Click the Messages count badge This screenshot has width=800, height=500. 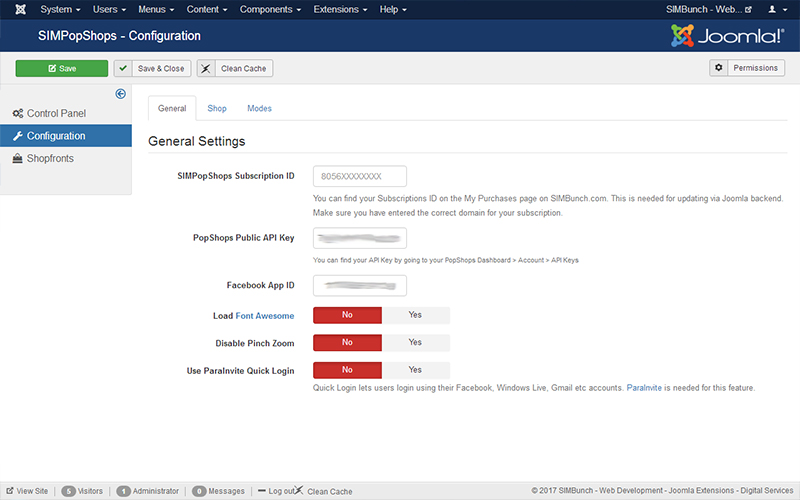[x=199, y=491]
